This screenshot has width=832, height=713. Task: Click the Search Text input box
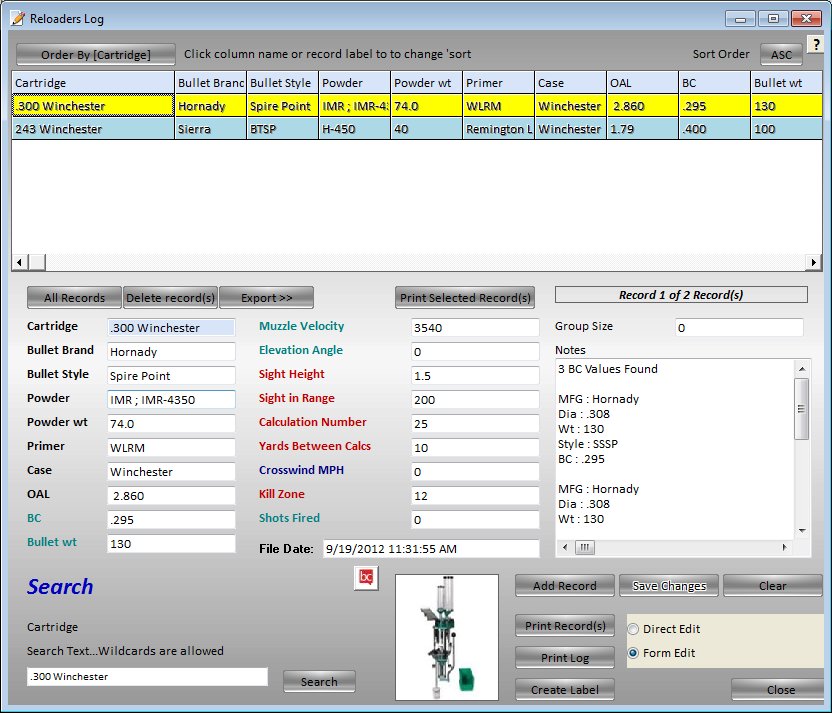point(147,677)
